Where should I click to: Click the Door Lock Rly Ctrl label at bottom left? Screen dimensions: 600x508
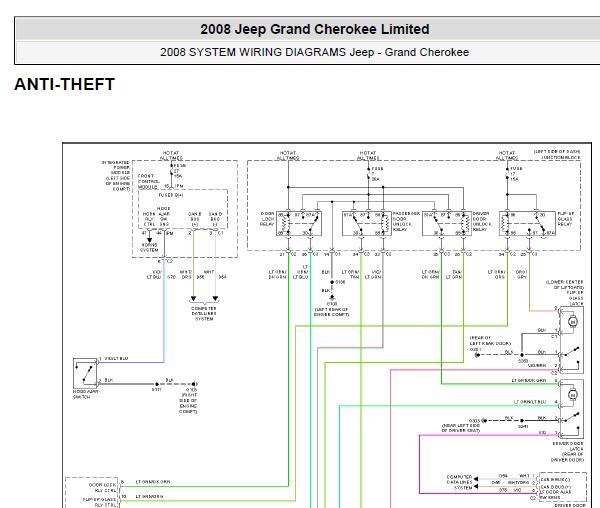(102, 487)
